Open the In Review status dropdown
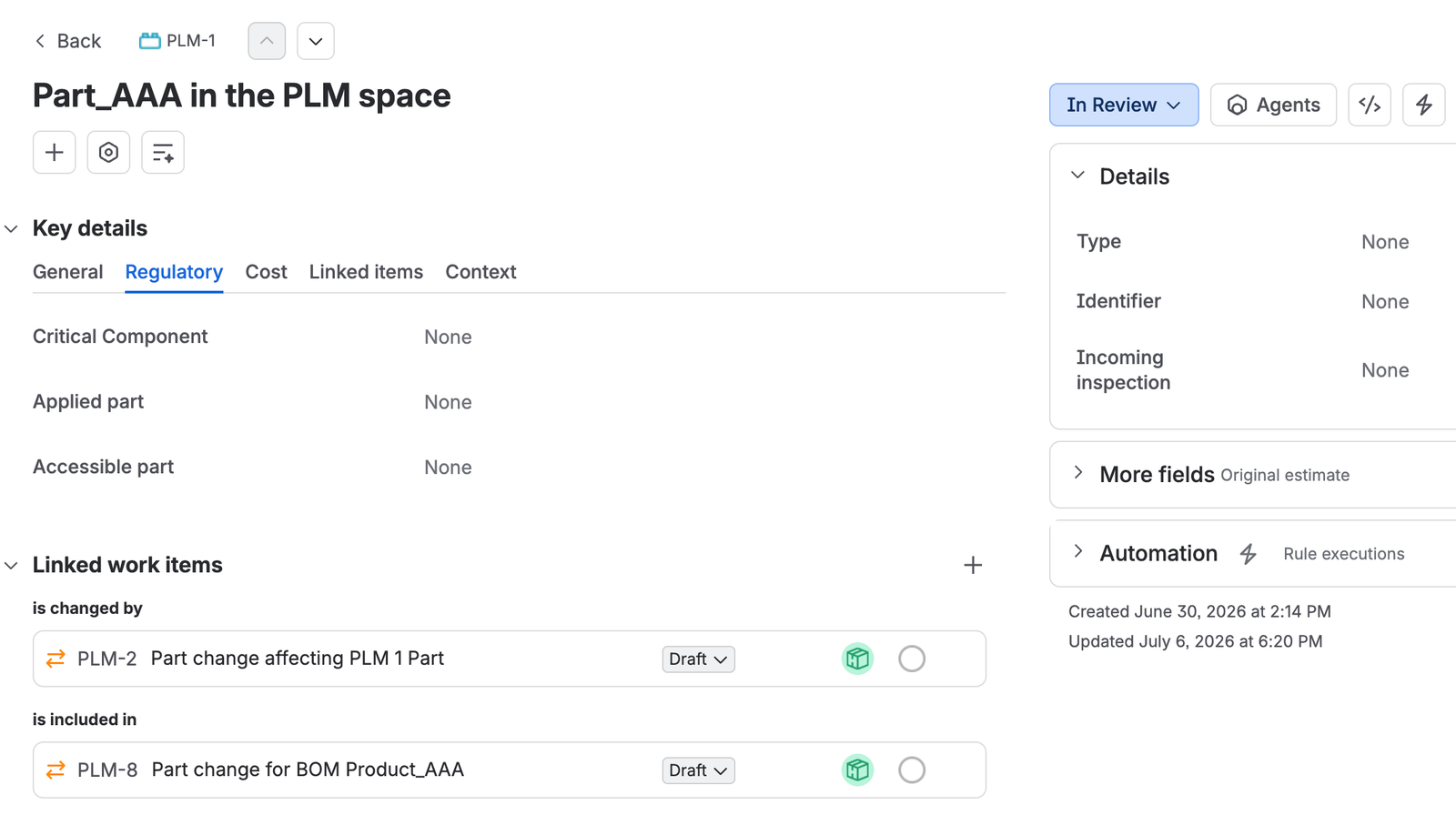 tap(1124, 105)
